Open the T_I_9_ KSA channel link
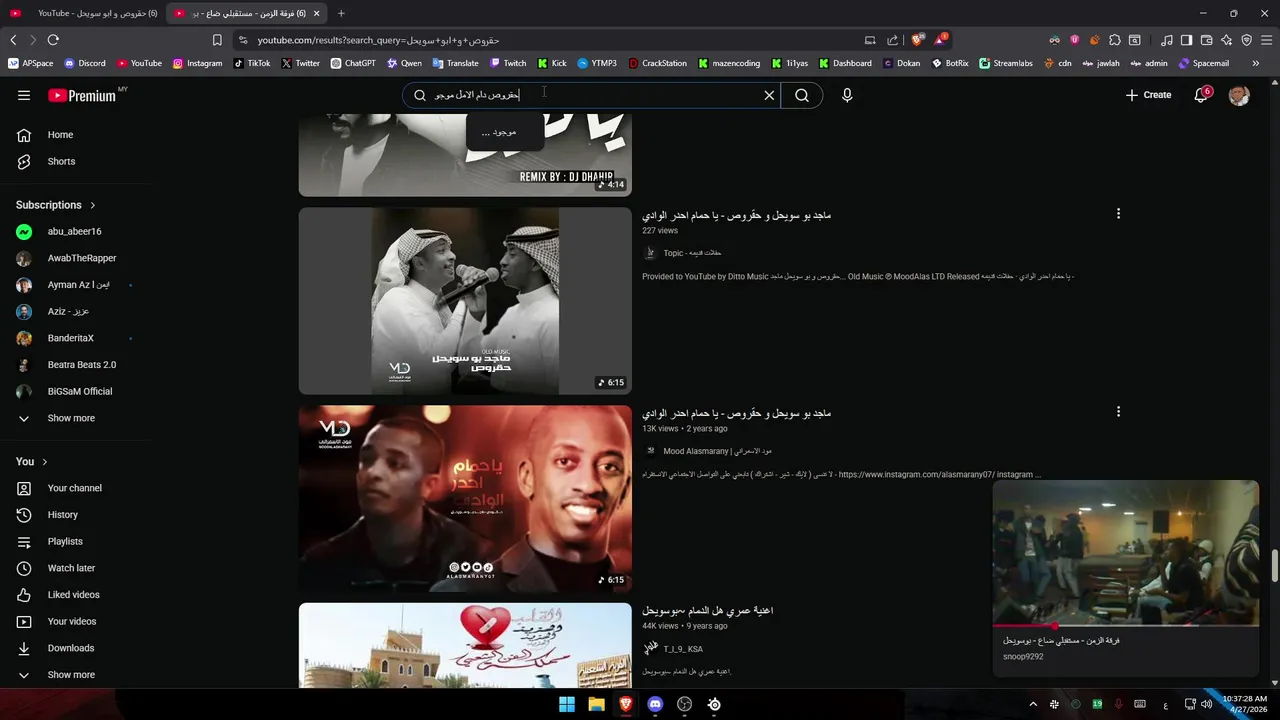 coord(683,649)
